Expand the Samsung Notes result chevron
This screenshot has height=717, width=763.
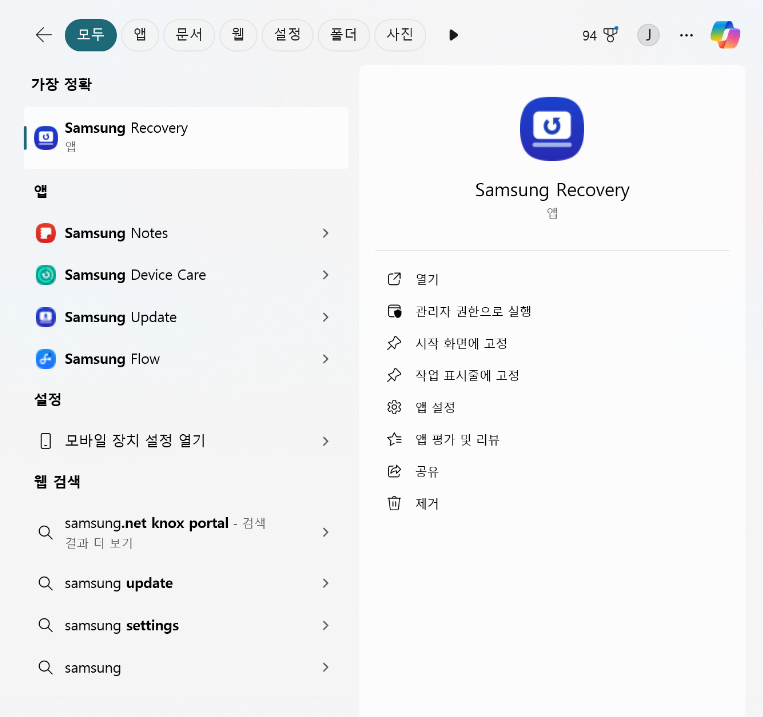(326, 233)
